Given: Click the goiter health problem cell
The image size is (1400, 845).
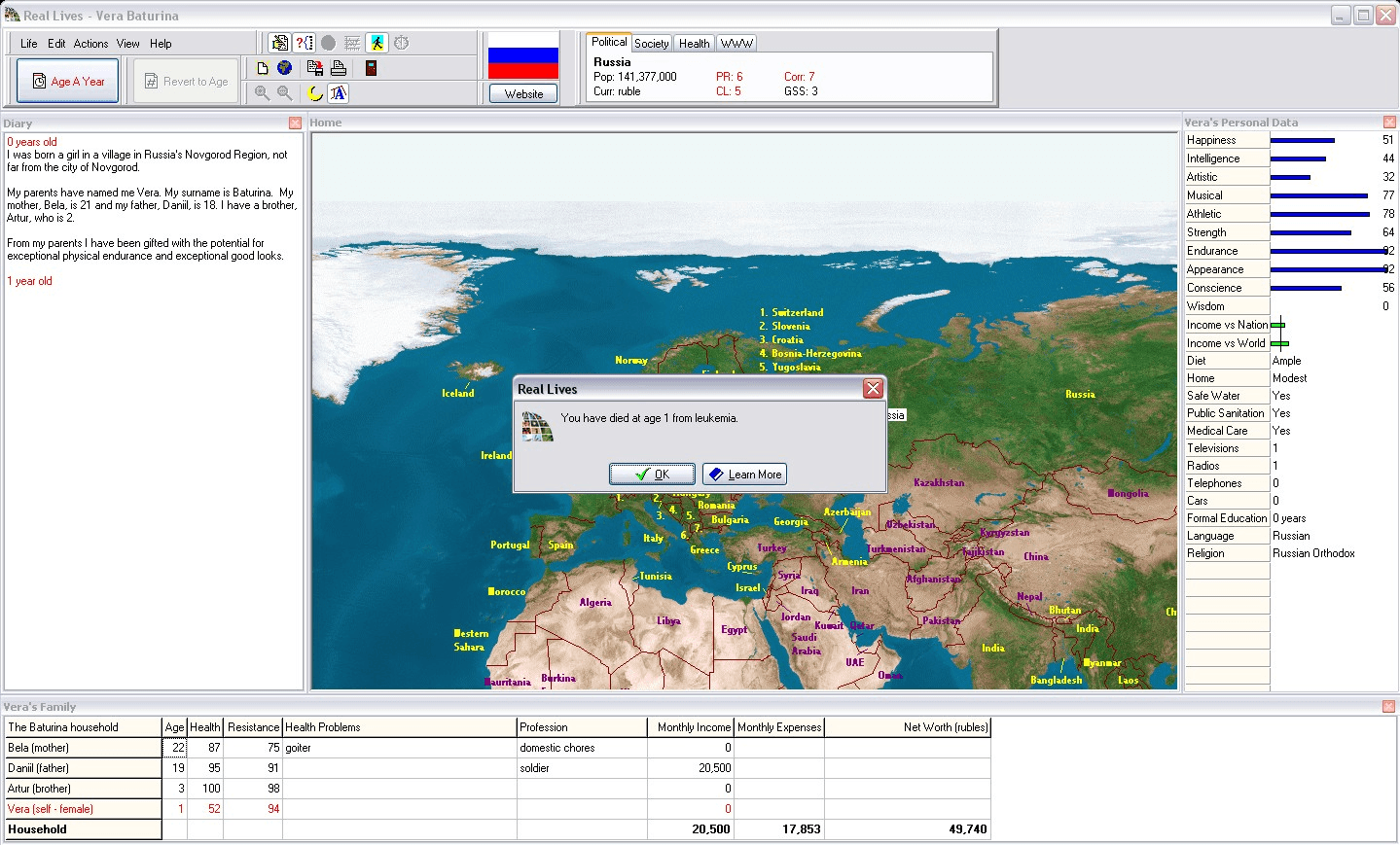Looking at the screenshot, I should (399, 748).
